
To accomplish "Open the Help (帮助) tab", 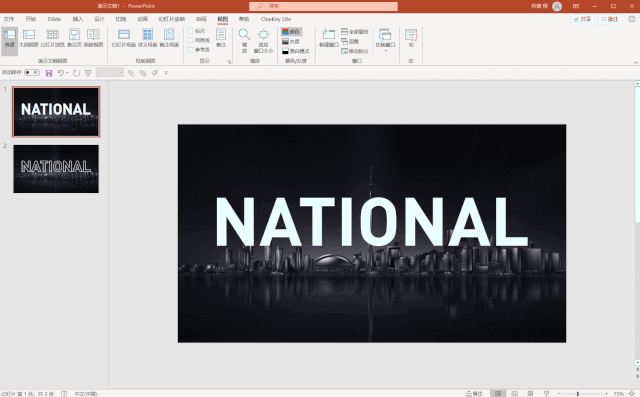I will (244, 19).
